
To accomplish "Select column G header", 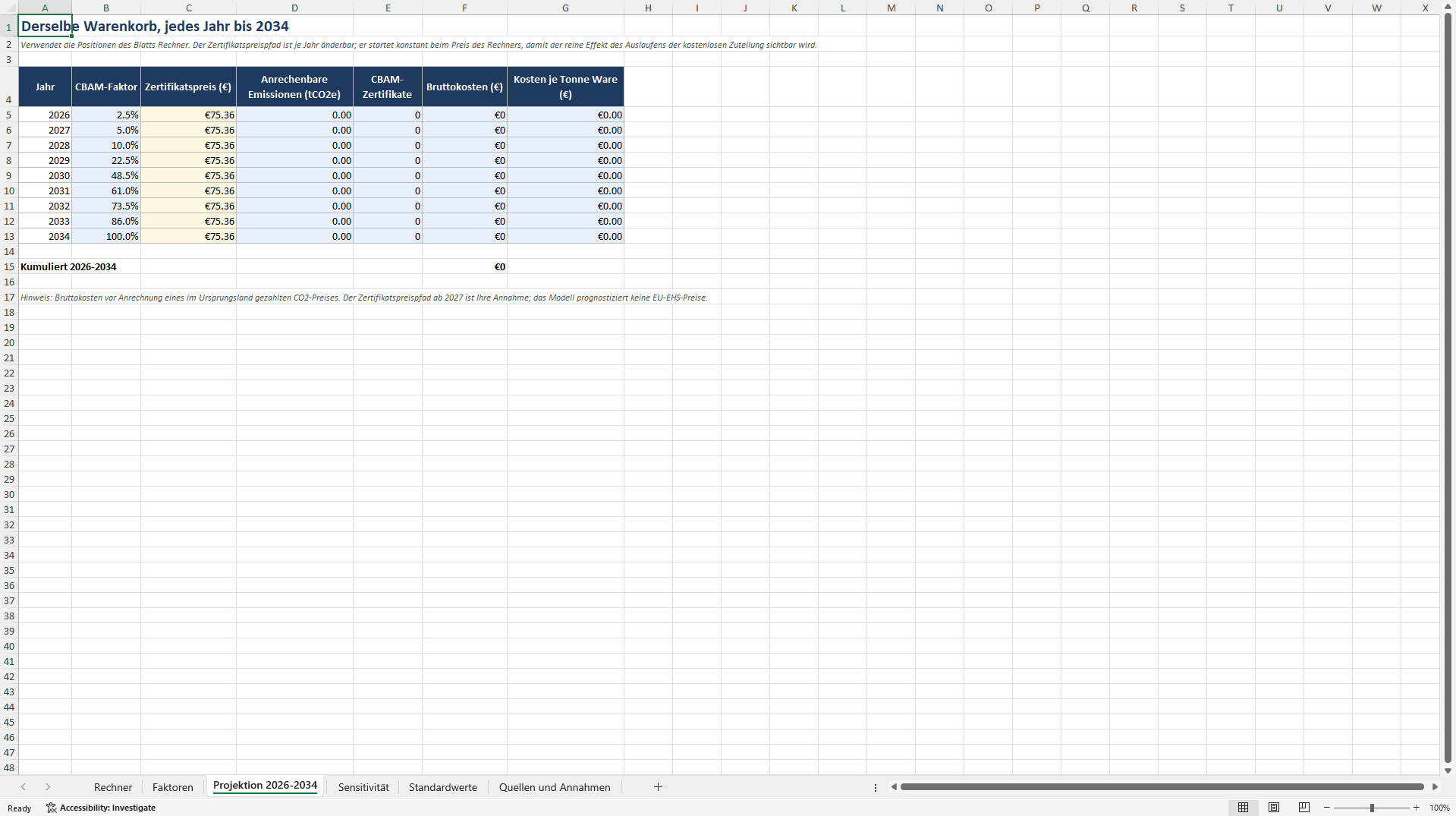I will pyautogui.click(x=565, y=8).
